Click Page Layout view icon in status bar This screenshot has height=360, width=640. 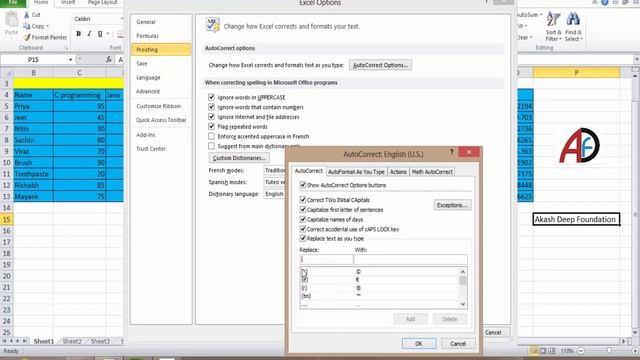543,351
